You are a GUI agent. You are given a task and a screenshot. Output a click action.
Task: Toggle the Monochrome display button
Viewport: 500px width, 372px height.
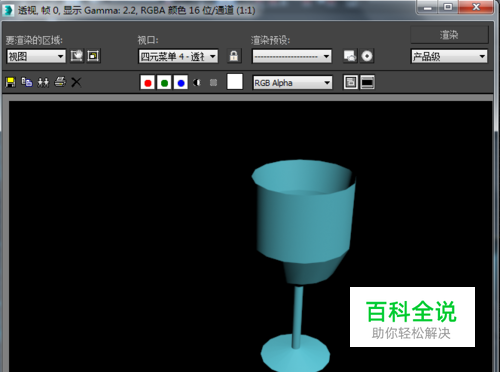coord(213,82)
